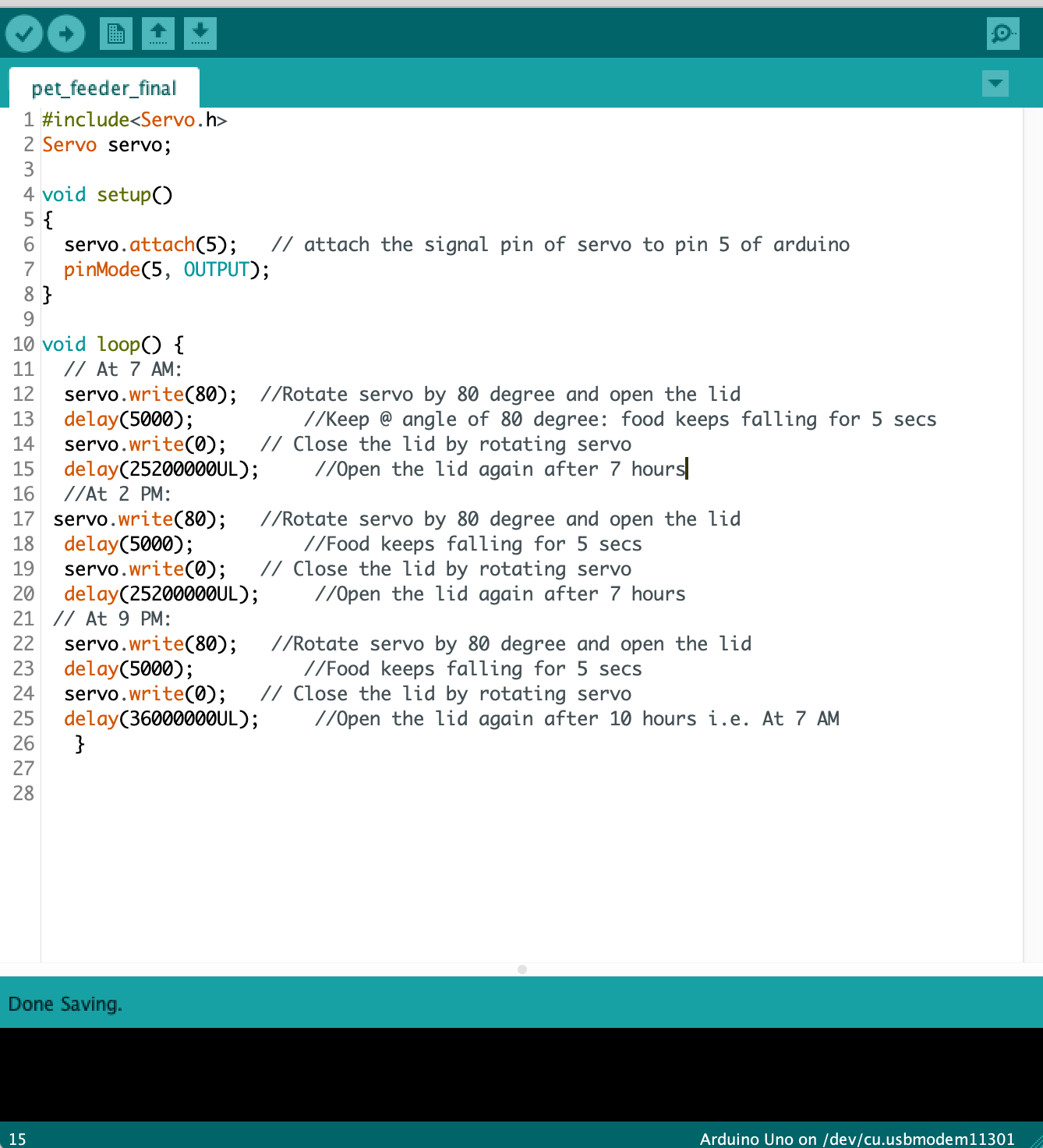This screenshot has height=1148, width=1043.
Task: Expand the tab options dropdown arrow
Action: coord(995,83)
